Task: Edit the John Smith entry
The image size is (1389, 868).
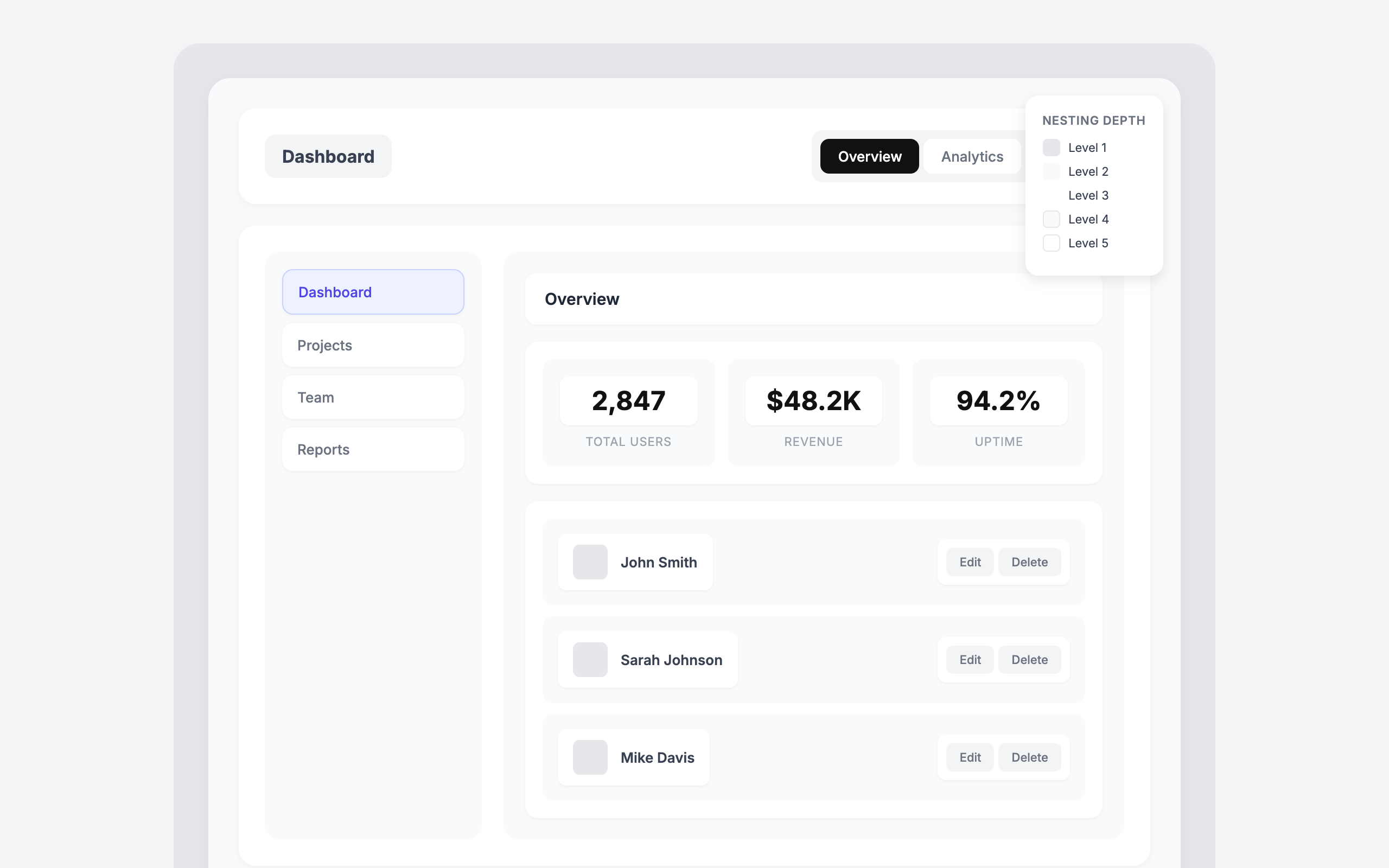Action: tap(970, 562)
